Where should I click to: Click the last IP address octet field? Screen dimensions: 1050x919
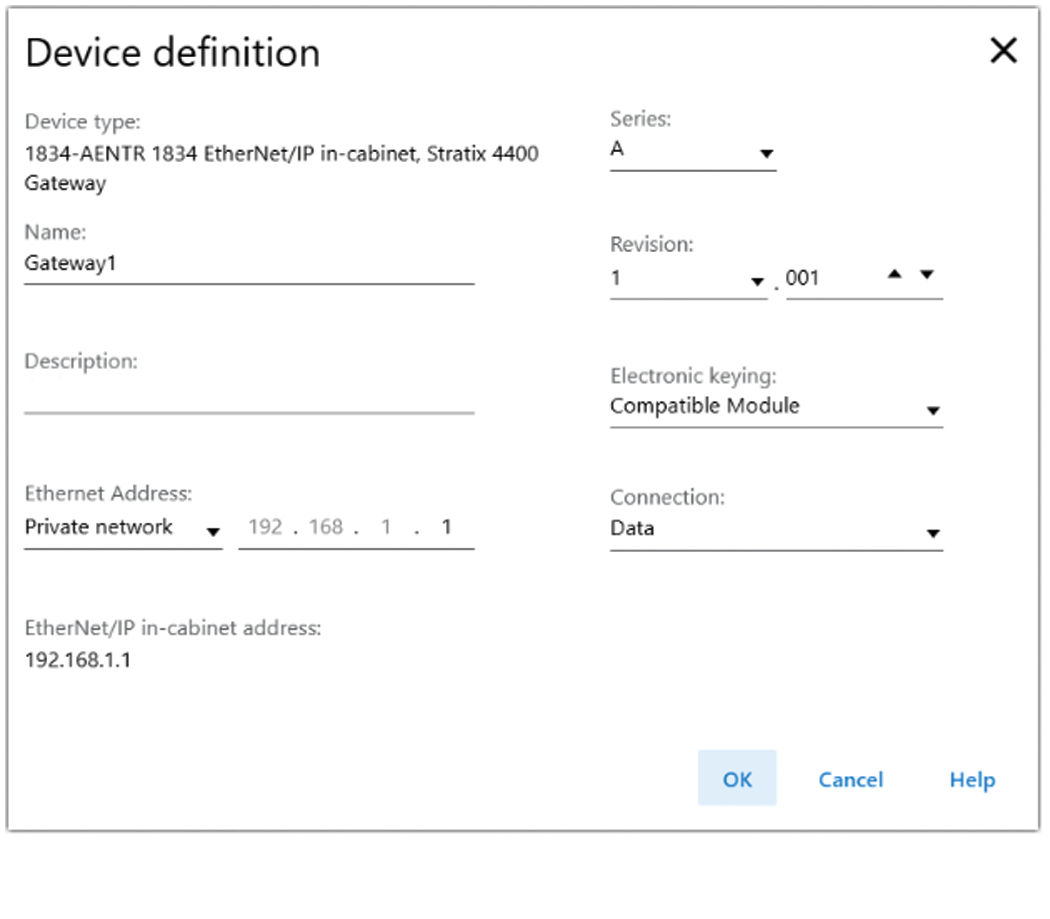coord(447,527)
